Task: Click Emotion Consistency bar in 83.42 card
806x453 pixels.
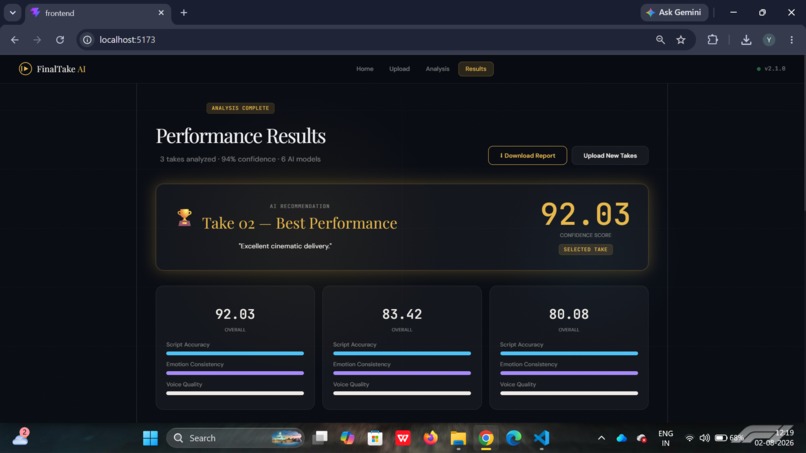Action: (x=401, y=373)
